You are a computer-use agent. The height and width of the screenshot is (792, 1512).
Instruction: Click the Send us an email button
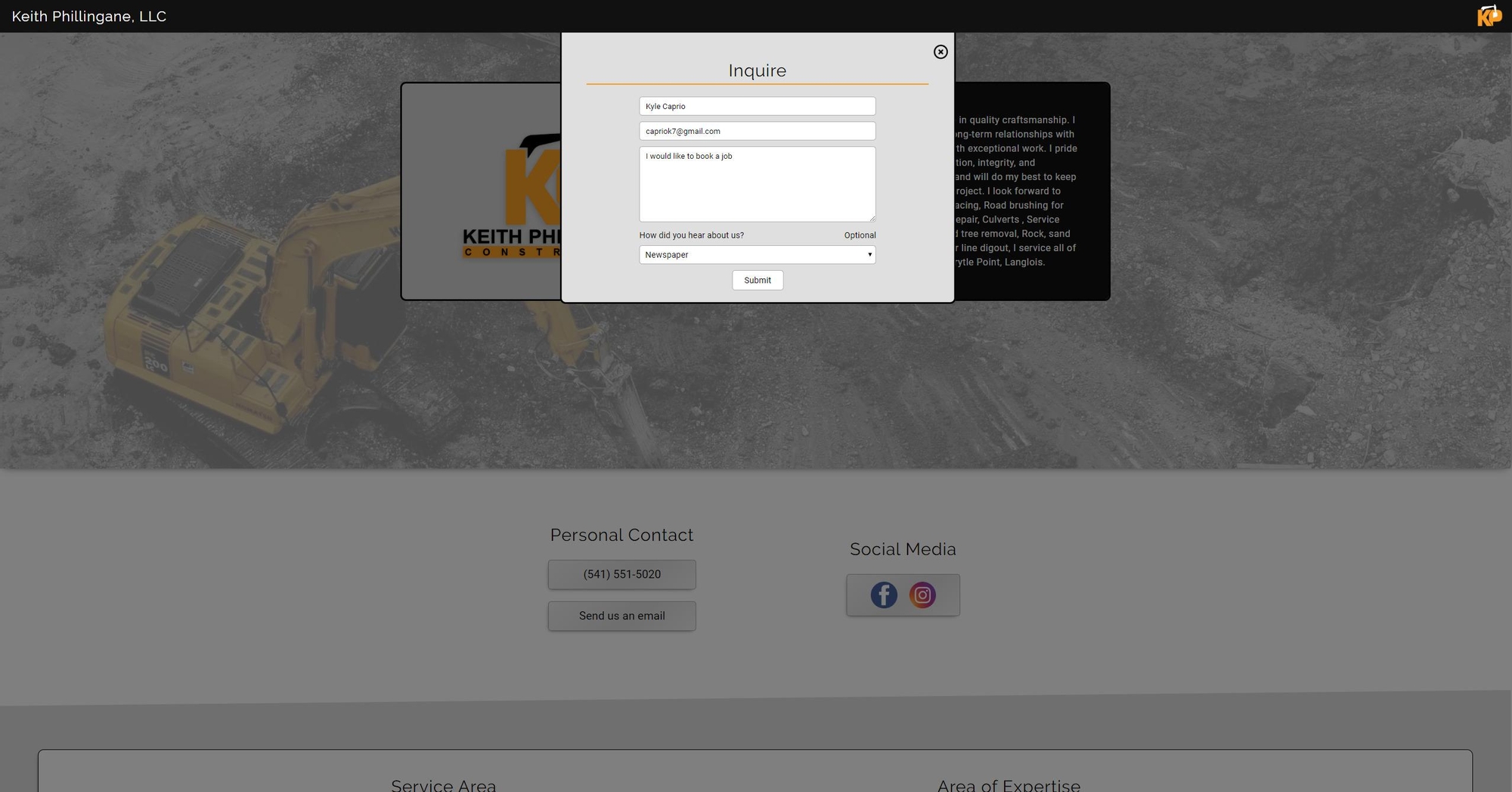621,617
